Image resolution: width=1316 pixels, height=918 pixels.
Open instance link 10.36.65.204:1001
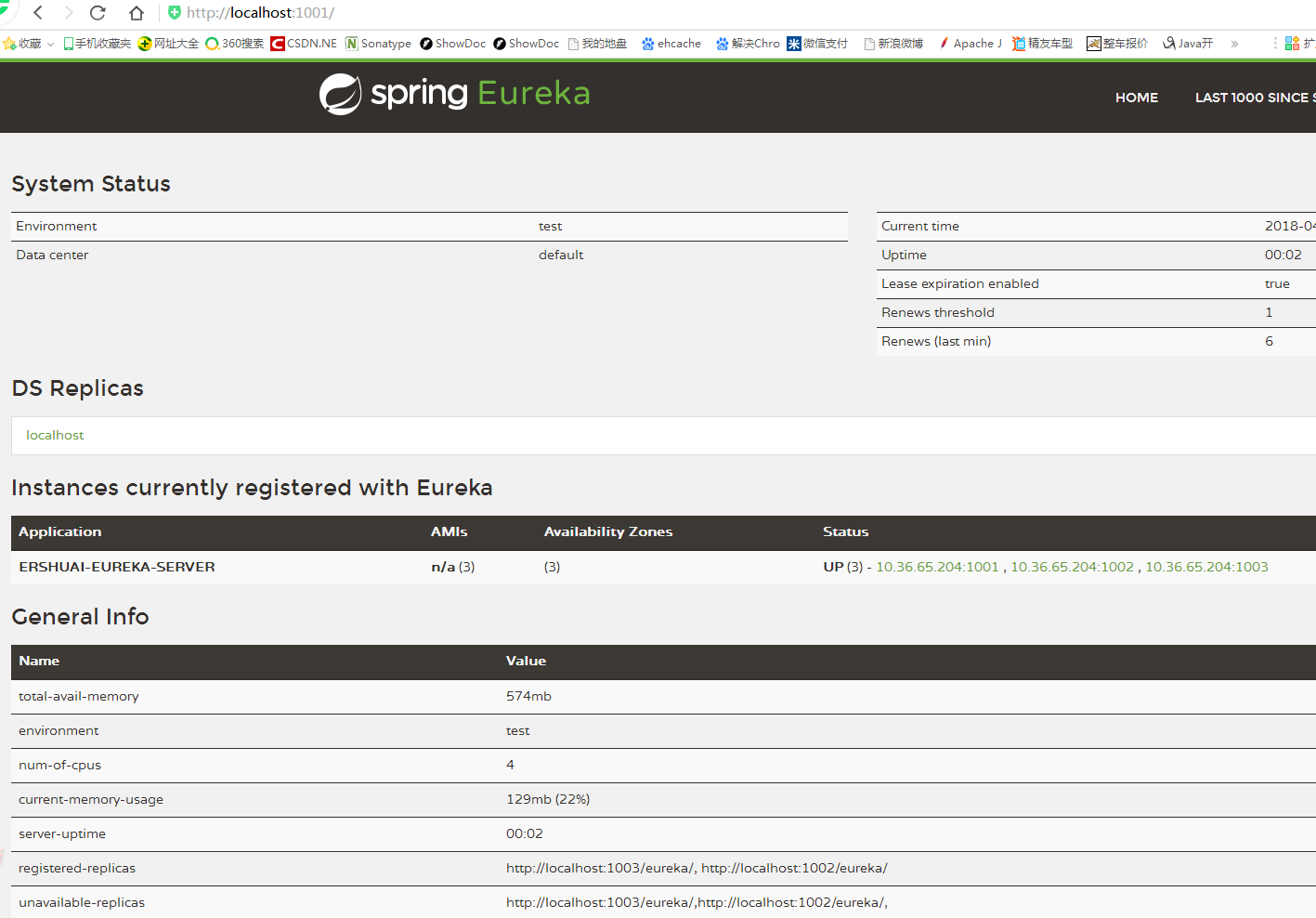pos(937,567)
